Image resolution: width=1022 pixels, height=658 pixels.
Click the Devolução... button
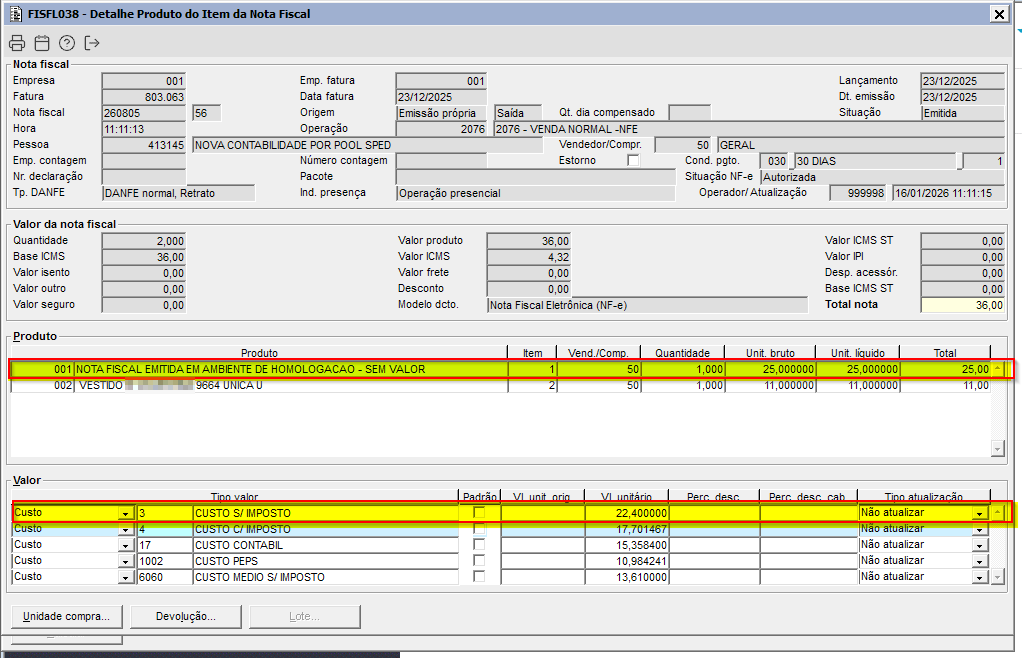point(186,616)
